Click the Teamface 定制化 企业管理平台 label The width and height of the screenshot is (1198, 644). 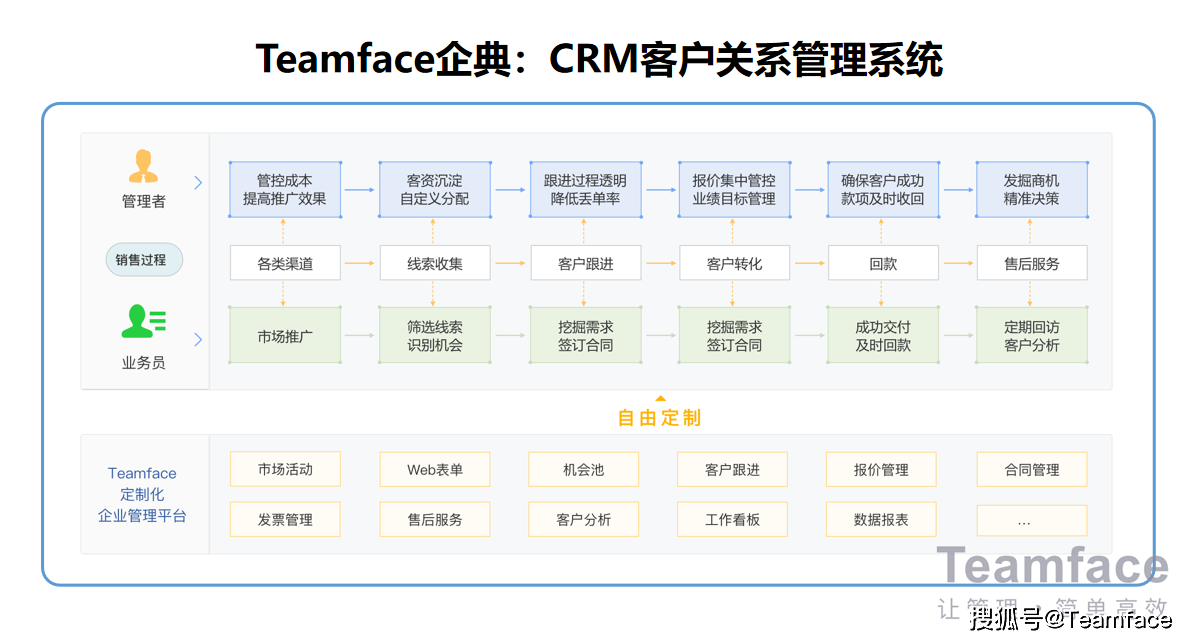coord(142,494)
